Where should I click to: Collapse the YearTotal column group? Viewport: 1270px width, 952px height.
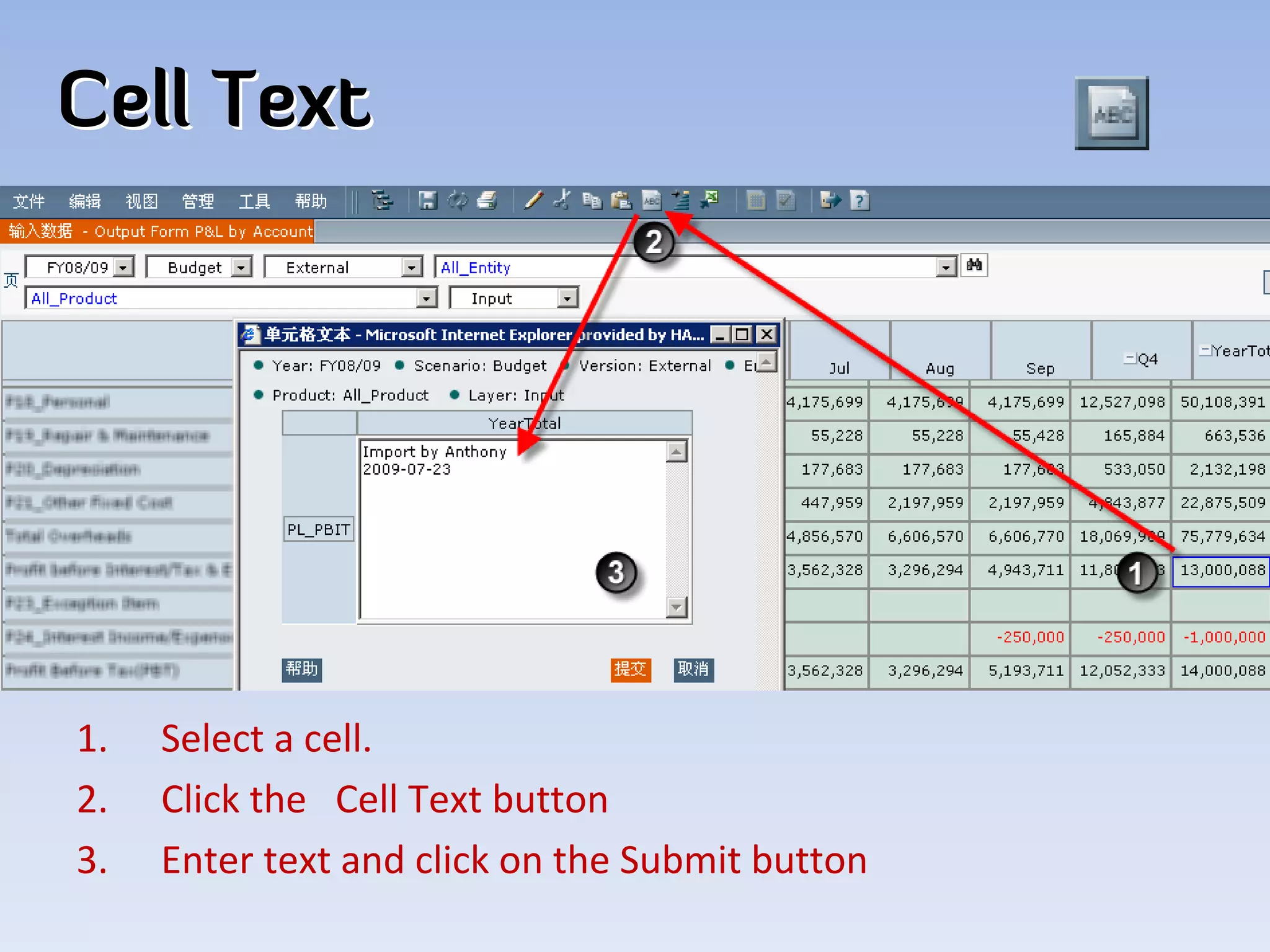point(1205,350)
